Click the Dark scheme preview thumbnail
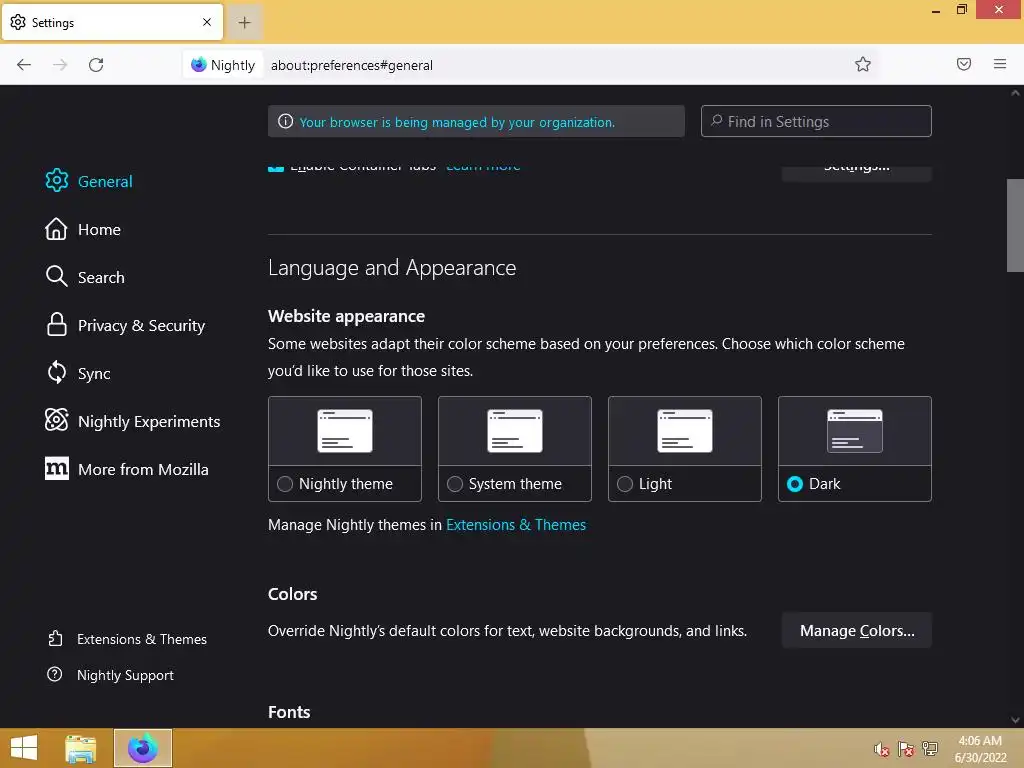The image size is (1024, 768). [x=855, y=431]
